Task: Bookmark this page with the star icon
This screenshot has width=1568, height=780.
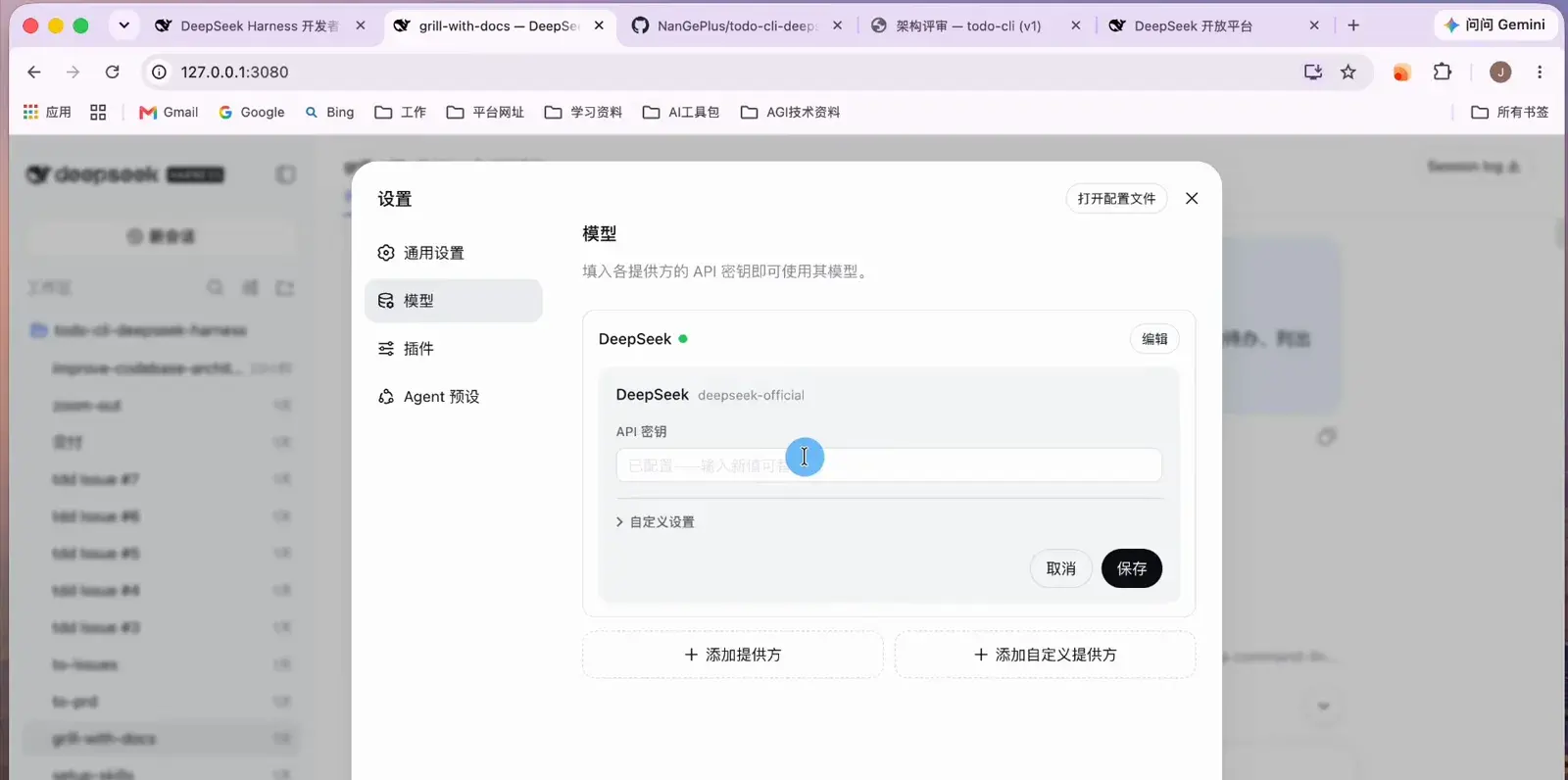Action: 1348,72
